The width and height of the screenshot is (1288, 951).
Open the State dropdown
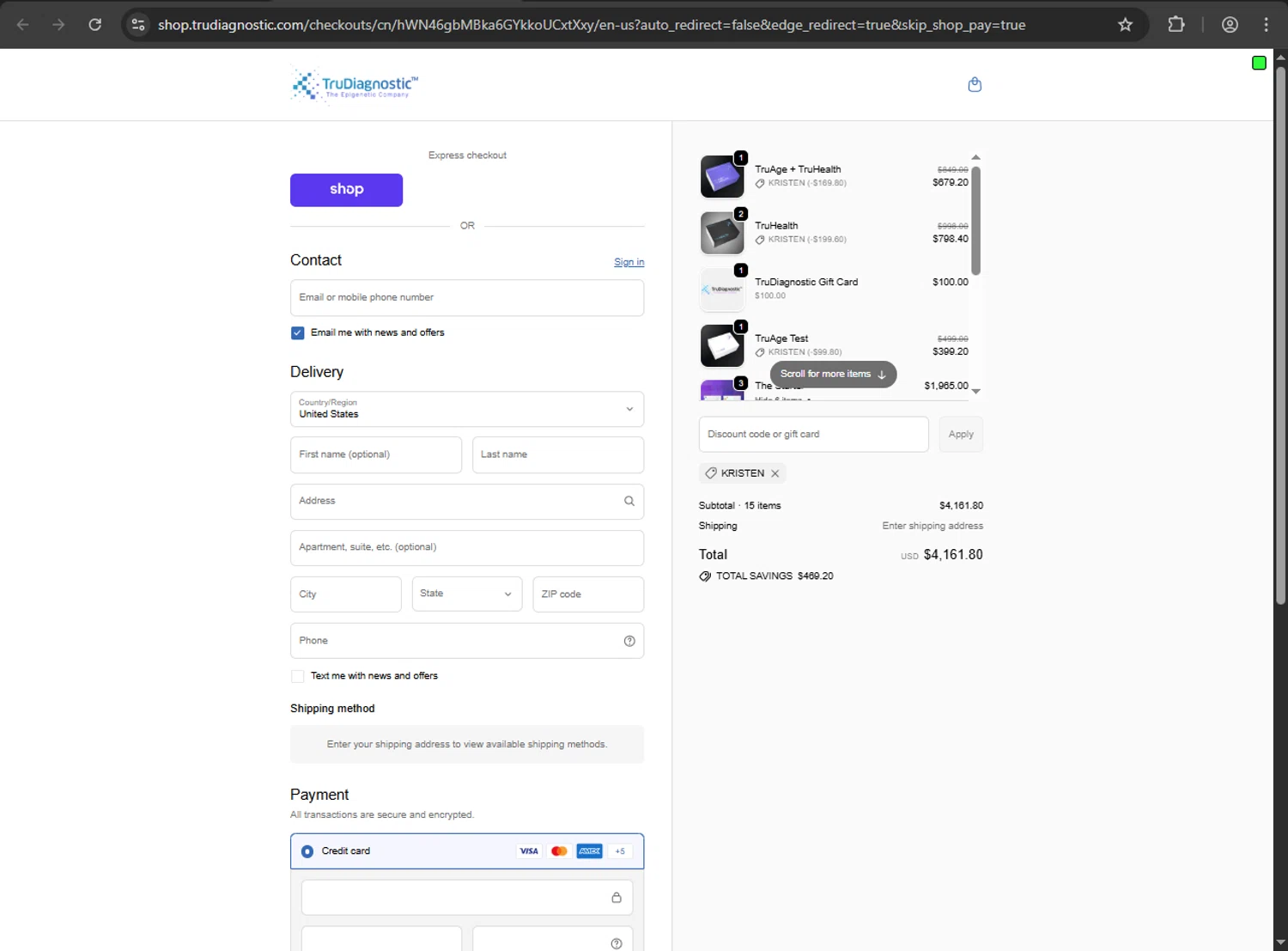click(467, 594)
